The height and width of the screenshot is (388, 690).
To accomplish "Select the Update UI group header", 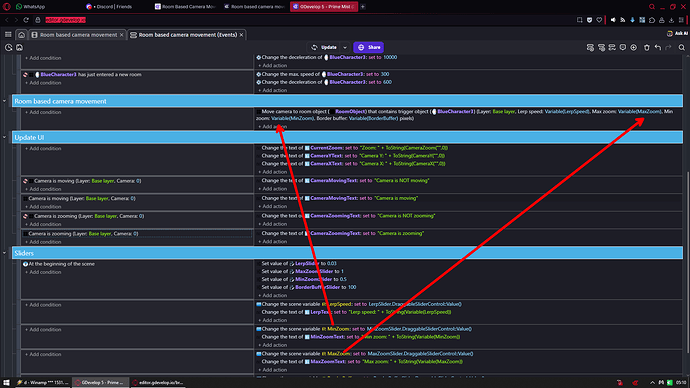I will (347, 137).
